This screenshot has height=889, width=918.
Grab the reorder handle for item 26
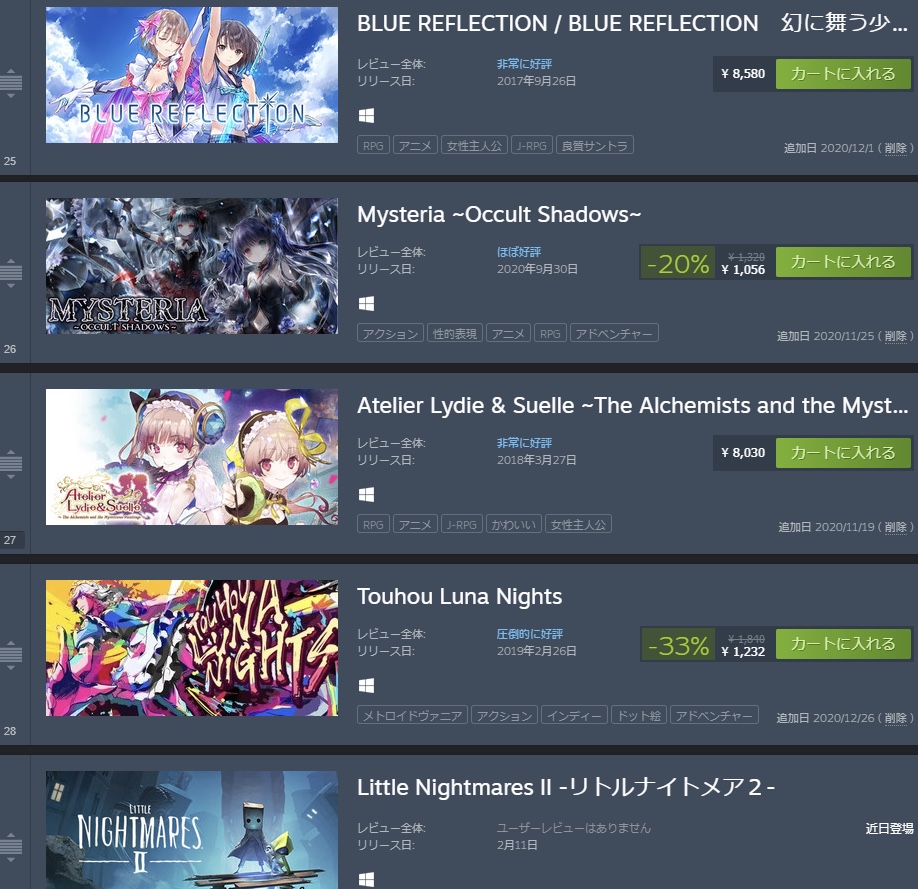click(11, 273)
